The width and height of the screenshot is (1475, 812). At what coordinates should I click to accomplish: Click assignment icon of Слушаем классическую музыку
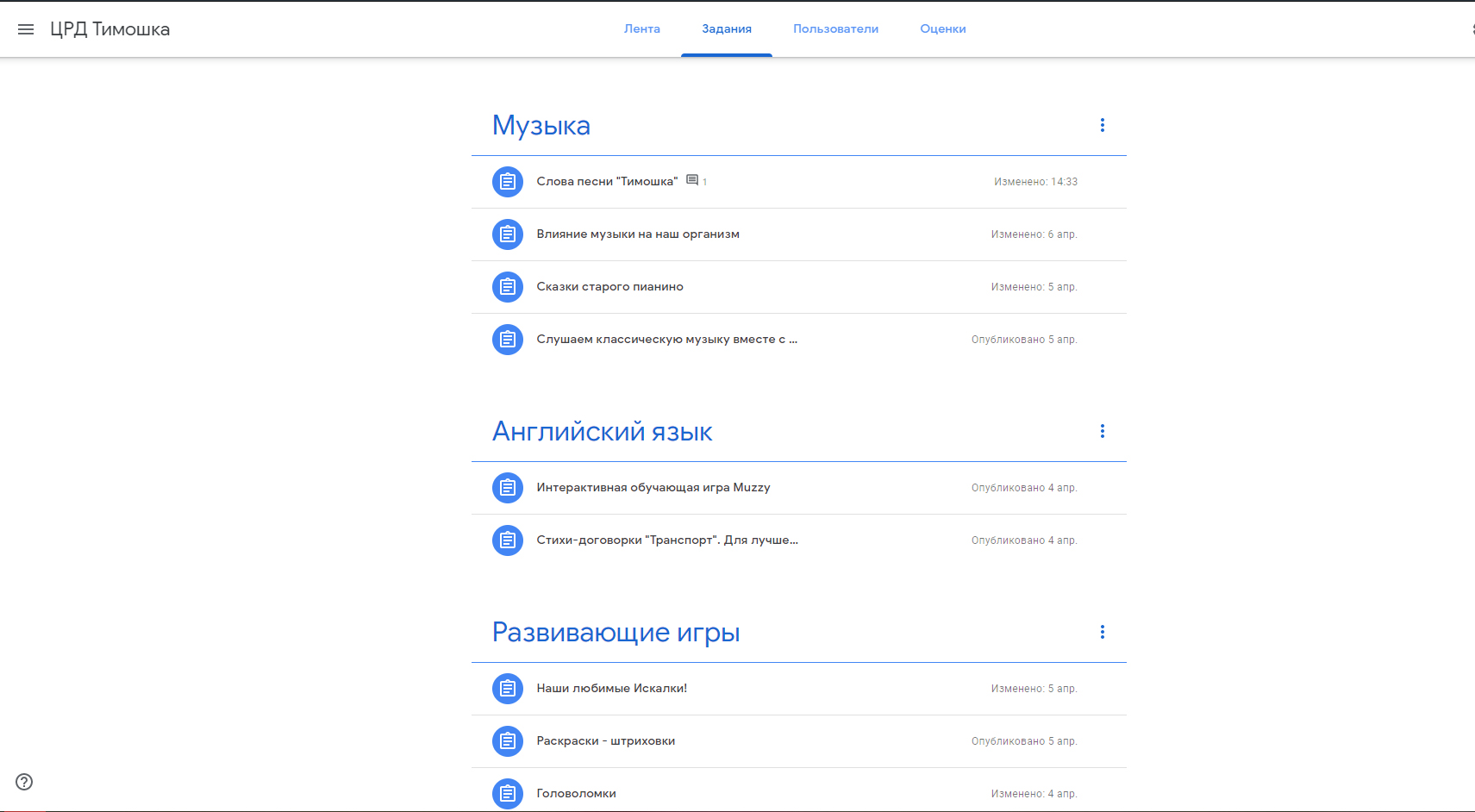(x=508, y=340)
